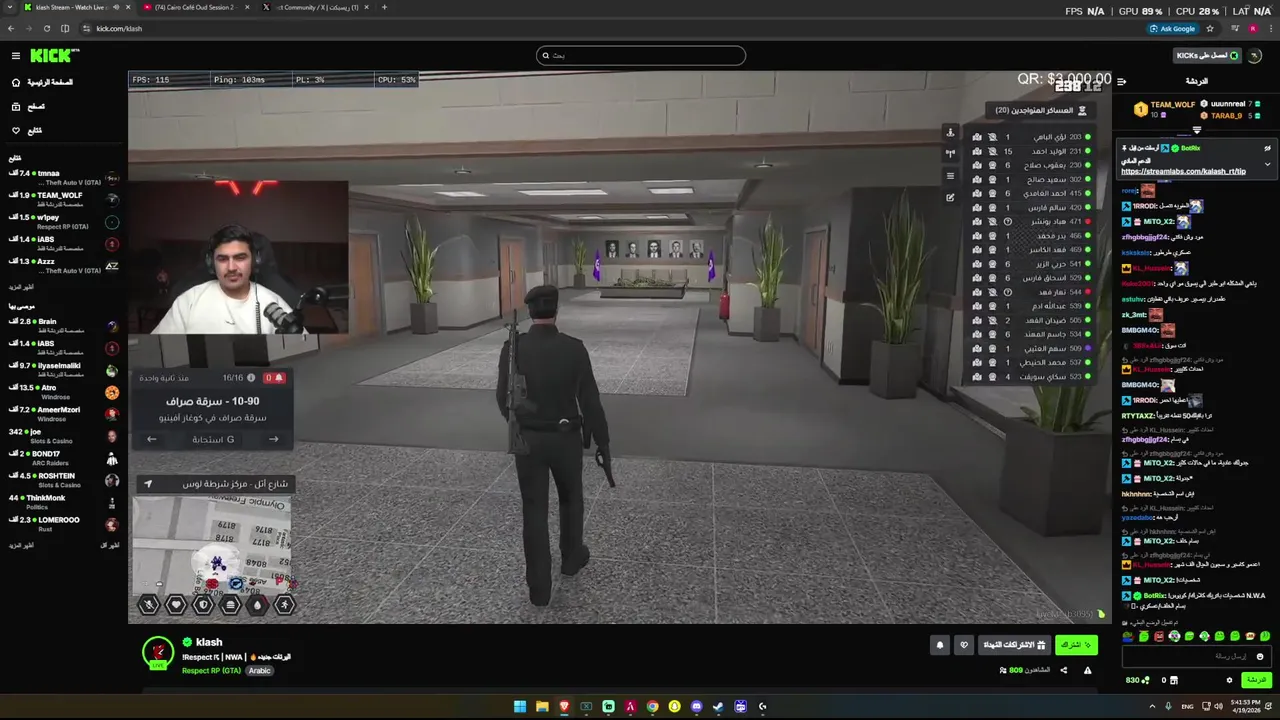Expand the pinned BotRix message chevron

(x=1267, y=164)
